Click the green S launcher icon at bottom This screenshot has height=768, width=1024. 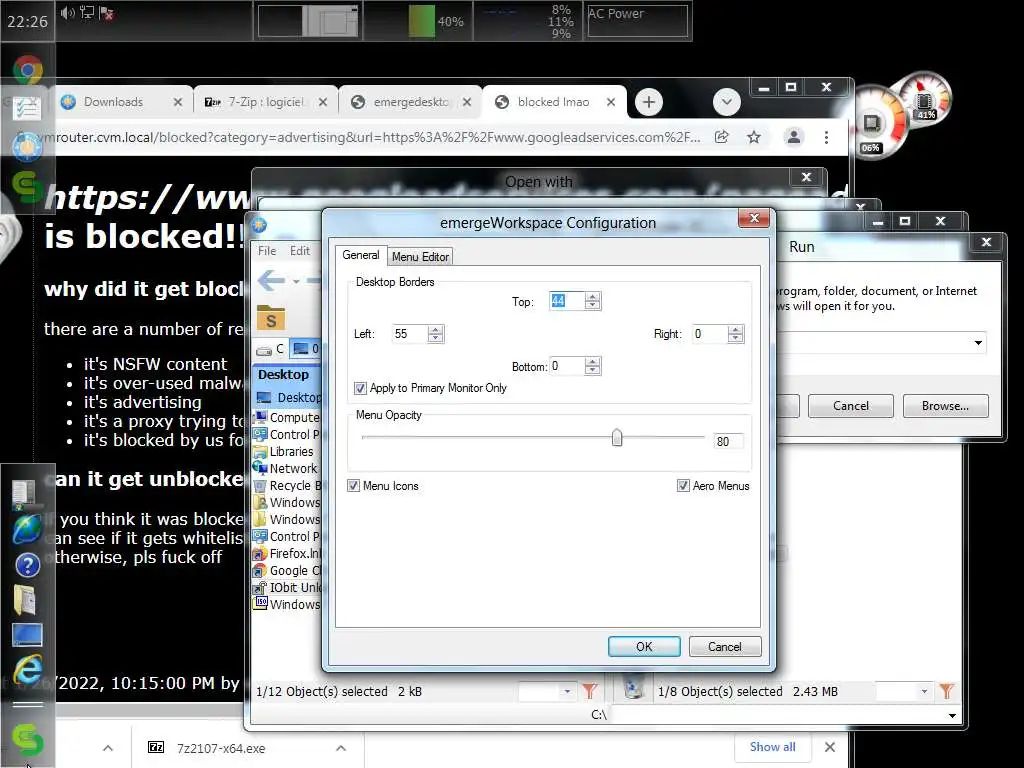[27, 740]
